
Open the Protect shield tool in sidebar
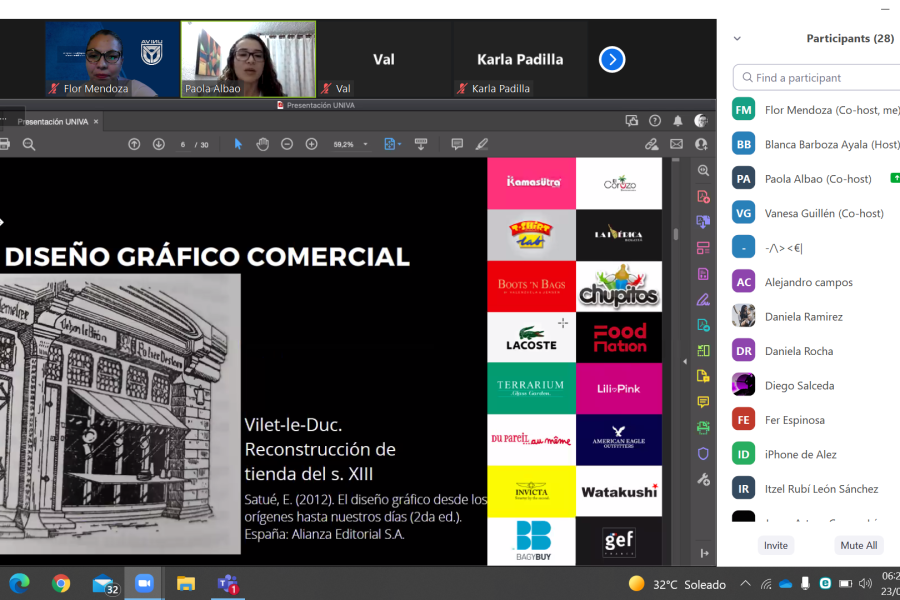(x=703, y=454)
